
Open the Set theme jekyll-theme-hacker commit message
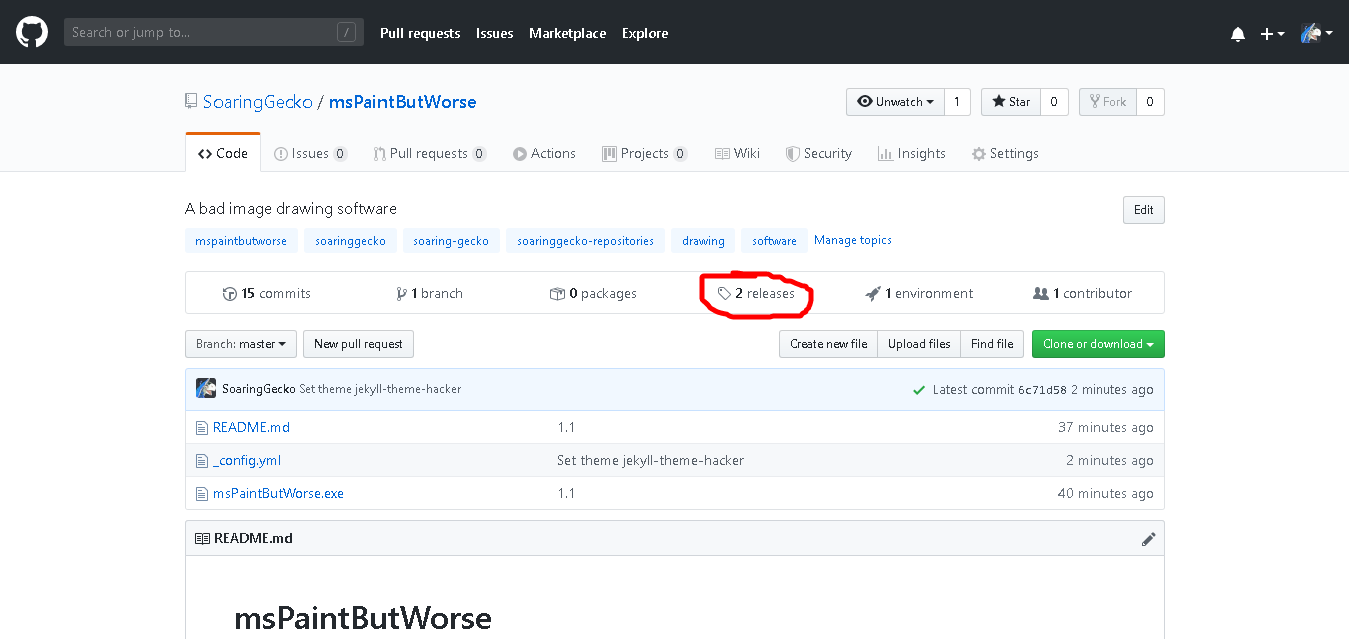[380, 389]
